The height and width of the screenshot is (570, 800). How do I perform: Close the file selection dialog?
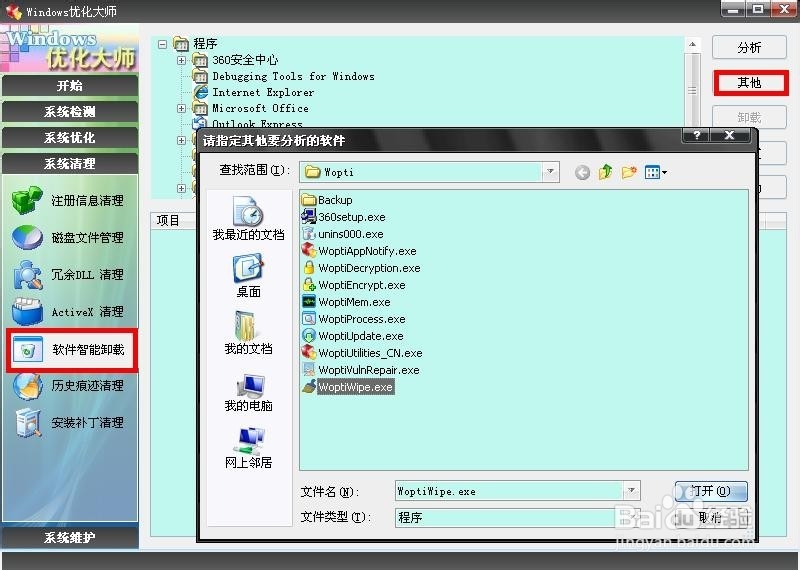pyautogui.click(x=730, y=135)
